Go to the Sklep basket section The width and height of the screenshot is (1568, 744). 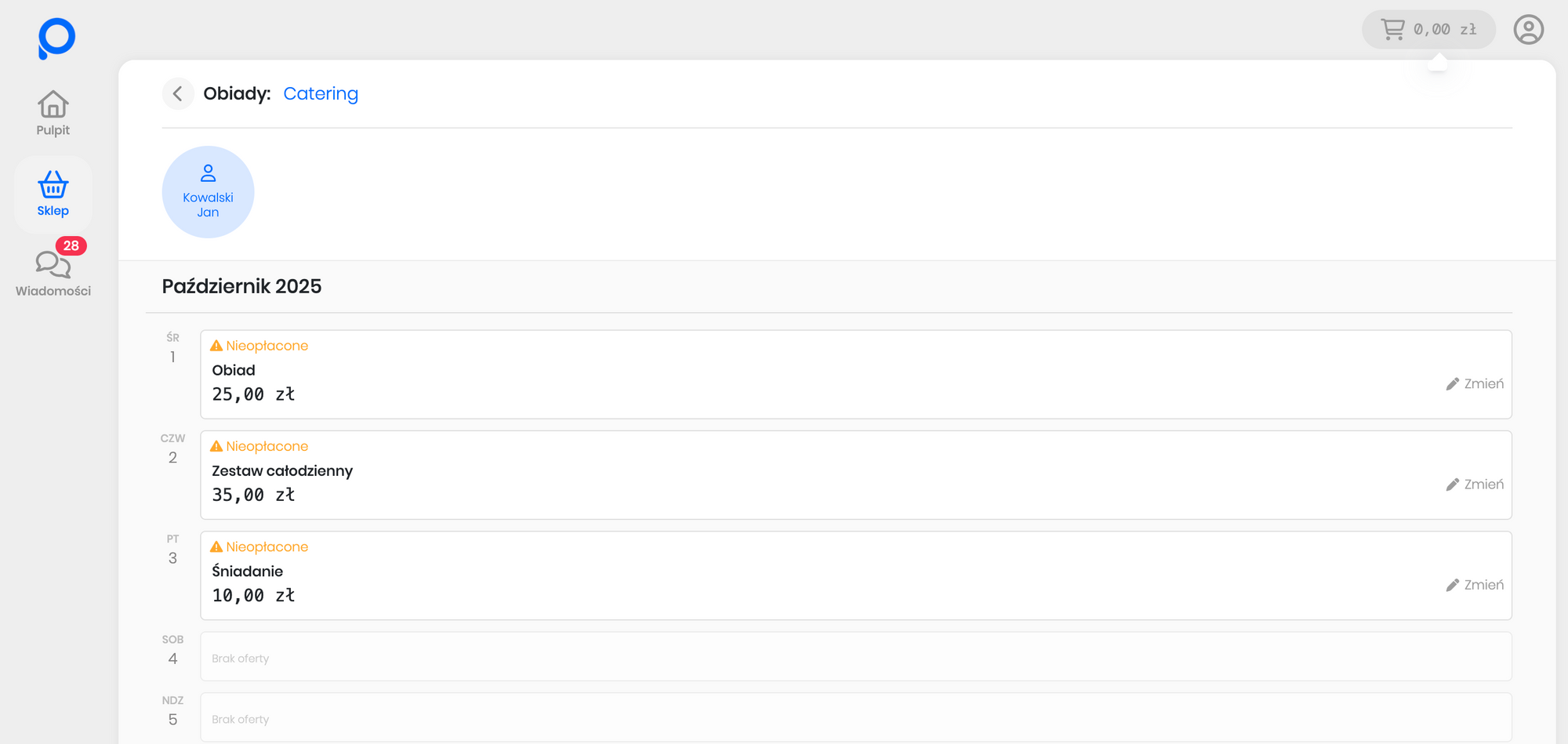(53, 194)
